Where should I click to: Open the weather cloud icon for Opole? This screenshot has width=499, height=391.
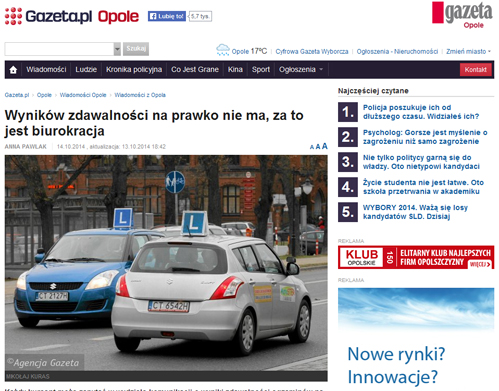tap(223, 50)
